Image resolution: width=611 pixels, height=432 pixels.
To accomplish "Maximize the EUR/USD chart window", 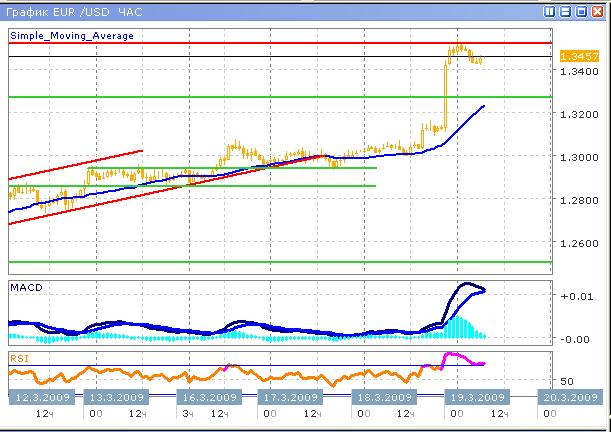I will (582, 11).
